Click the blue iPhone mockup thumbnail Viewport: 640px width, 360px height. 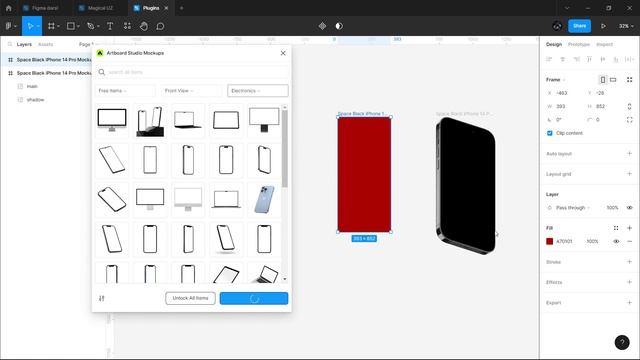click(x=264, y=200)
